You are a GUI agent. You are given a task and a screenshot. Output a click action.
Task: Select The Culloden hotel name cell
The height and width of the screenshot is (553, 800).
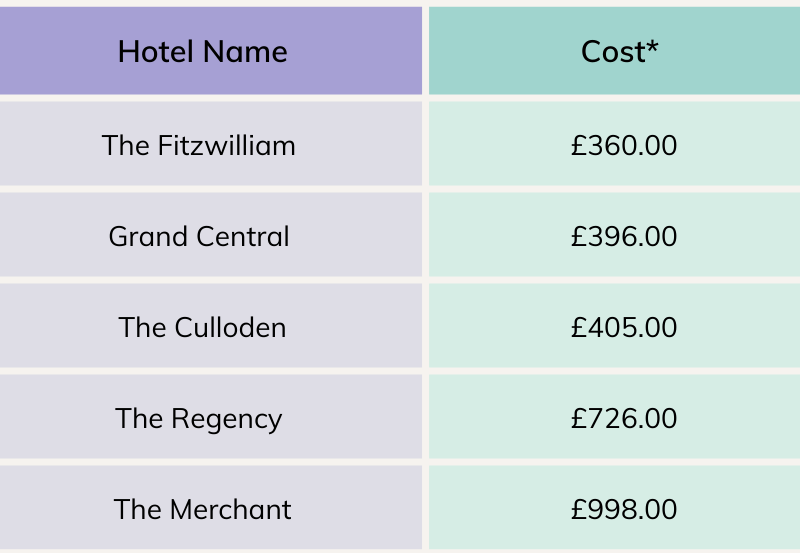(x=202, y=327)
